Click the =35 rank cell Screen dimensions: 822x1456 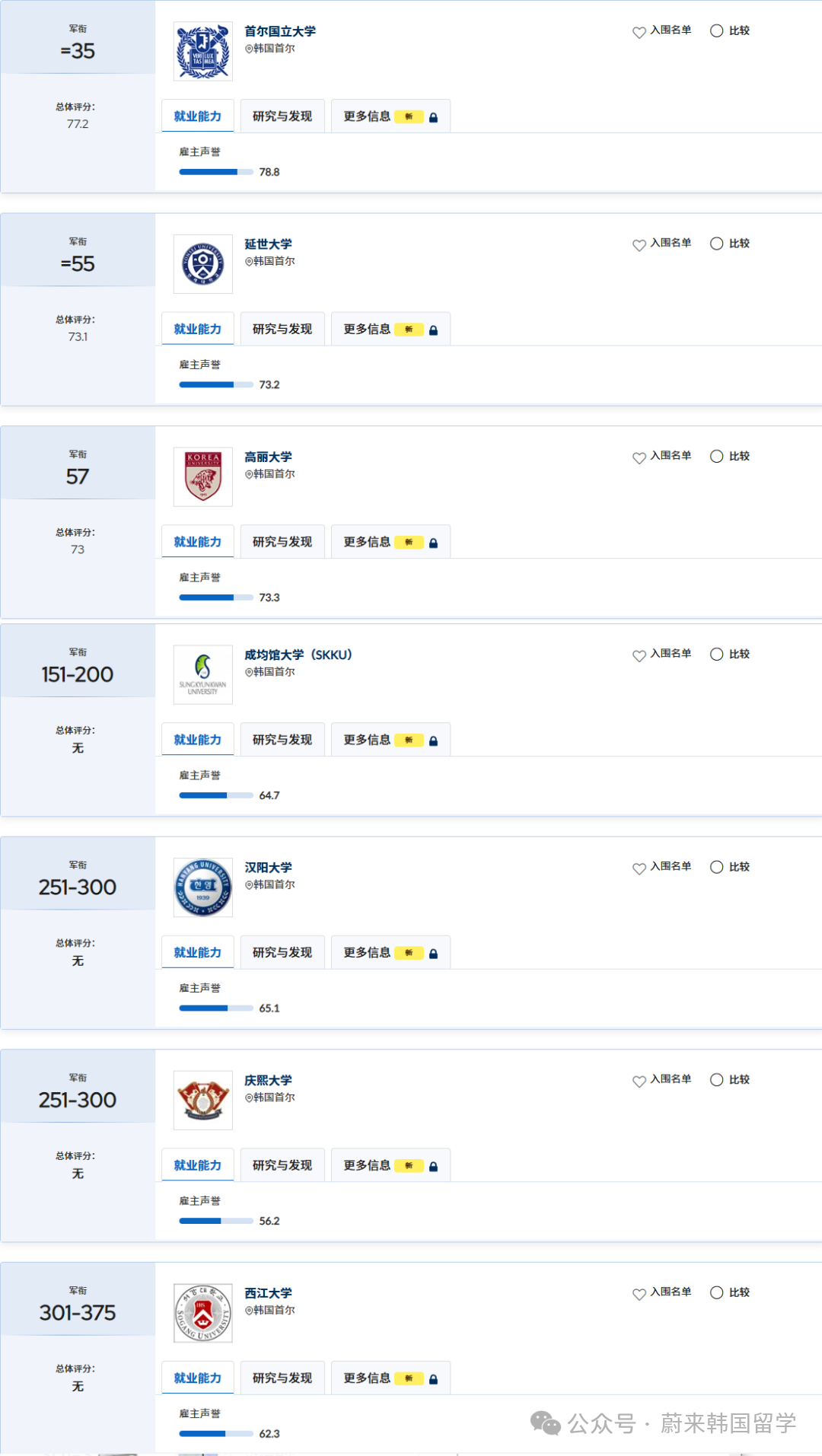(78, 51)
